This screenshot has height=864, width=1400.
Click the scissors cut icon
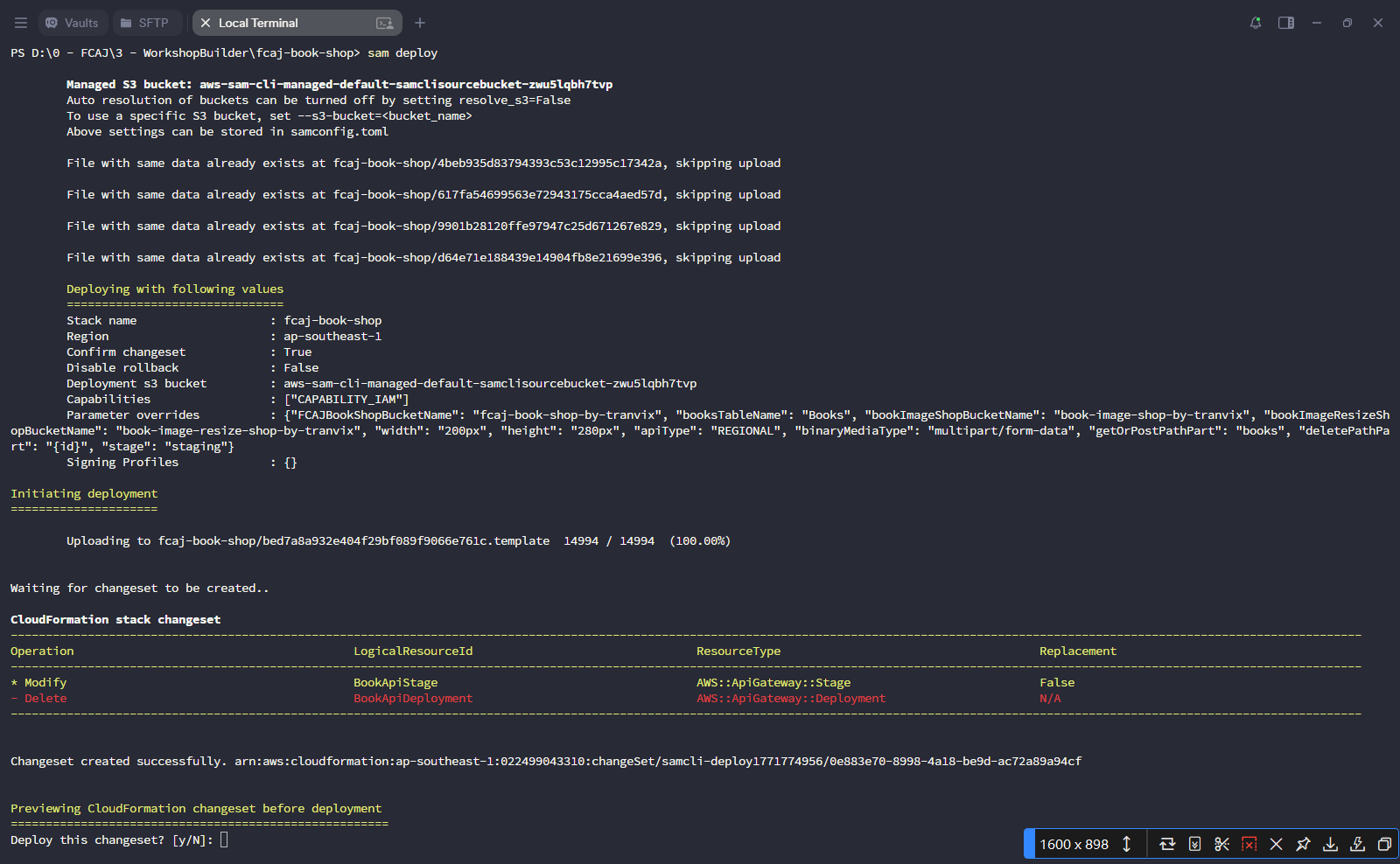(x=1221, y=844)
